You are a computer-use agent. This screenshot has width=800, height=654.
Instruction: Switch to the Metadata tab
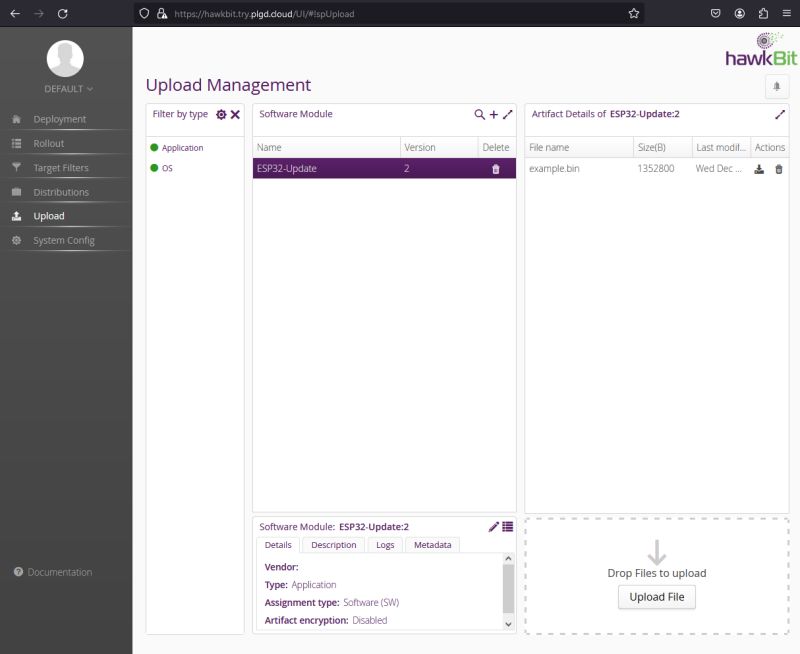coord(433,545)
